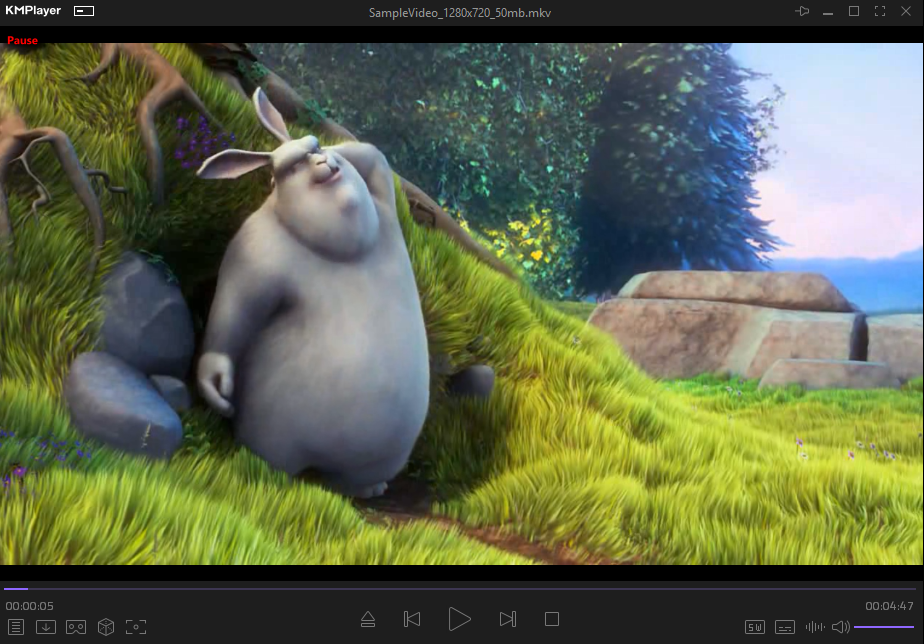
Task: Open a file with the eject icon
Action: (368, 619)
